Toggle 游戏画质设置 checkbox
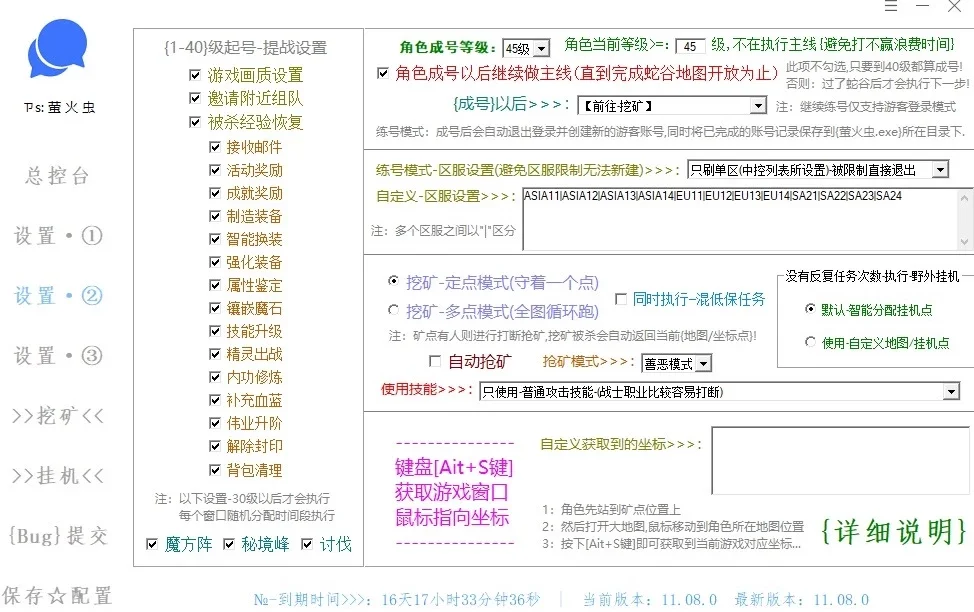The width and height of the screenshot is (974, 612). [x=194, y=75]
